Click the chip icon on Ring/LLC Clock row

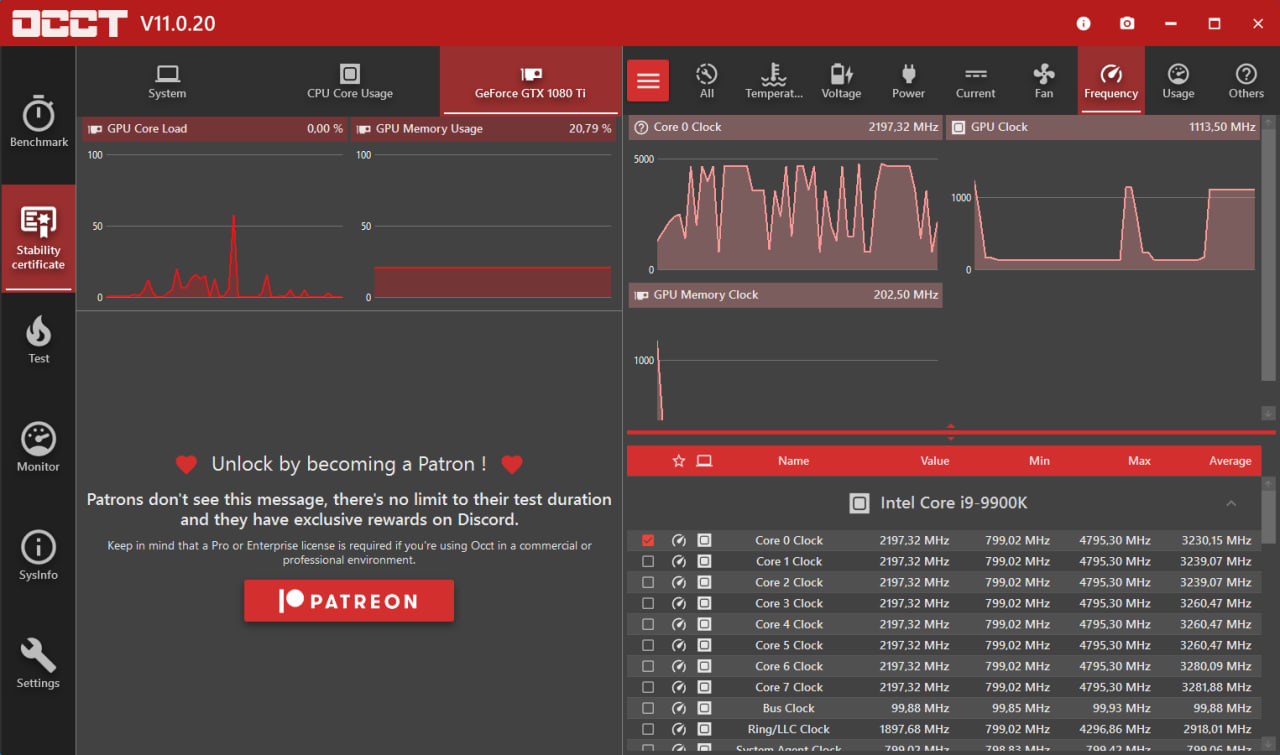(x=704, y=729)
